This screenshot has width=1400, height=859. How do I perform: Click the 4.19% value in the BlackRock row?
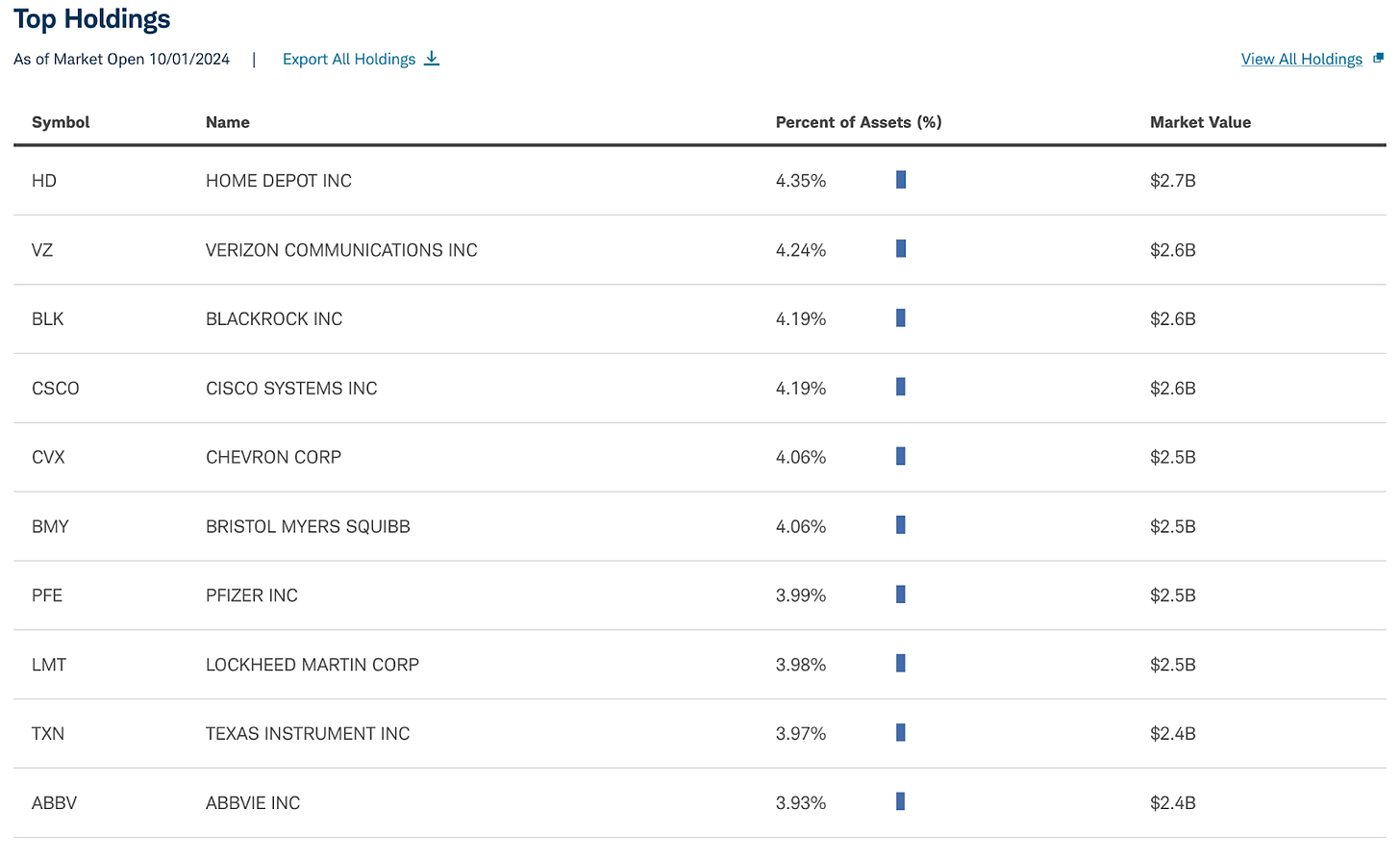[801, 319]
